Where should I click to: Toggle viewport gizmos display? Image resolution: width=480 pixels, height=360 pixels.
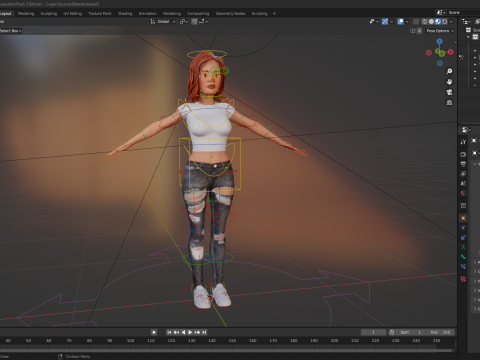point(385,22)
